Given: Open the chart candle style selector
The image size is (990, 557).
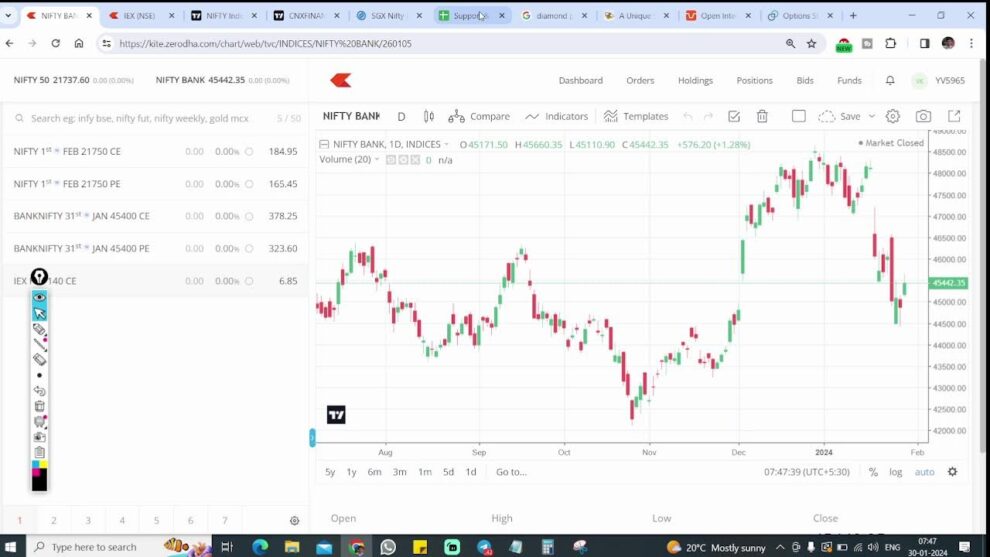Looking at the screenshot, I should (x=429, y=116).
